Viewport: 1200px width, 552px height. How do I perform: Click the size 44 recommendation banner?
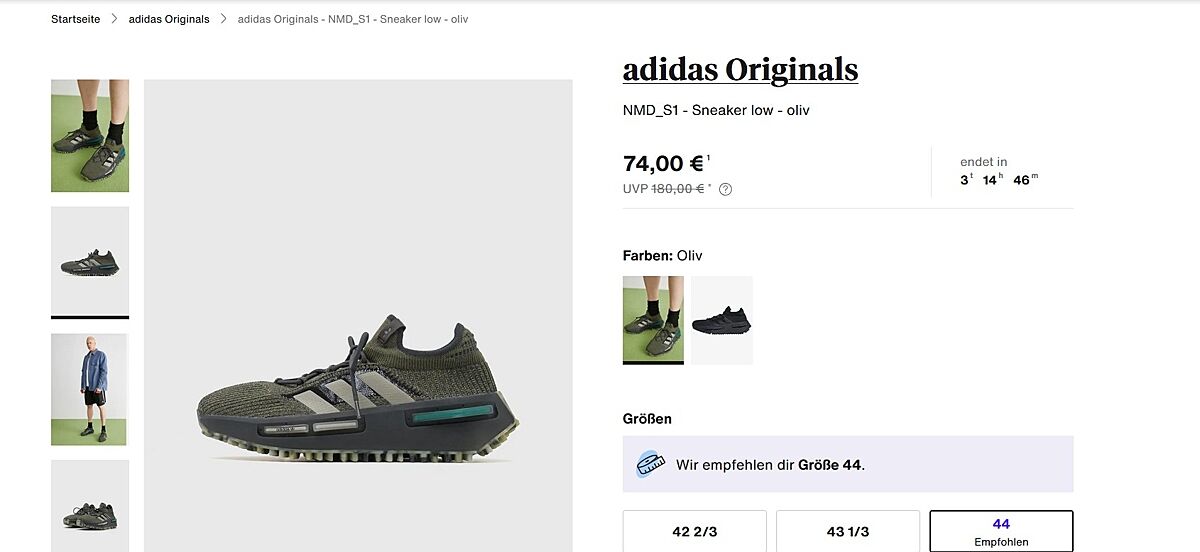[848, 464]
